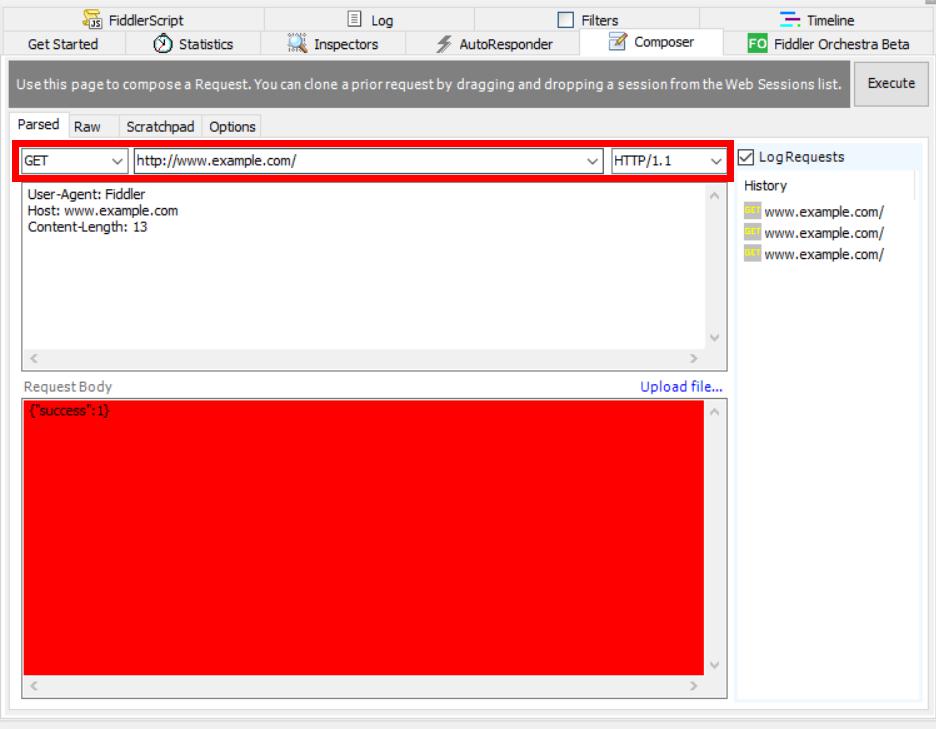Viewport: 936px width, 729px height.
Task: Click the Statistics stopwatch icon
Action: click(162, 44)
